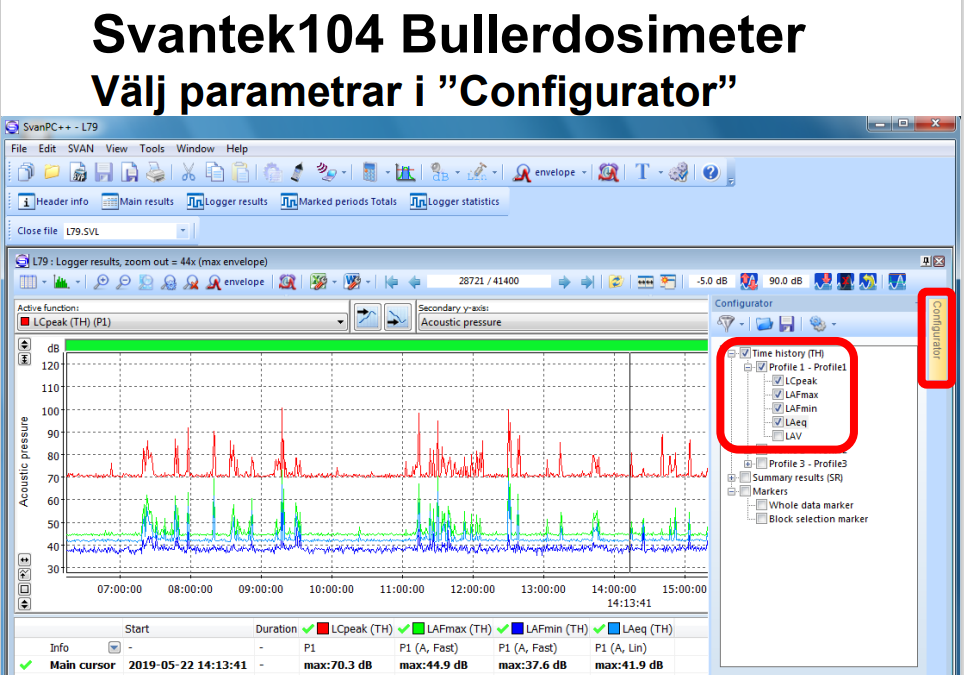The height and width of the screenshot is (675, 964).
Task: Collapse the Time history (TH) node
Action: point(732,353)
